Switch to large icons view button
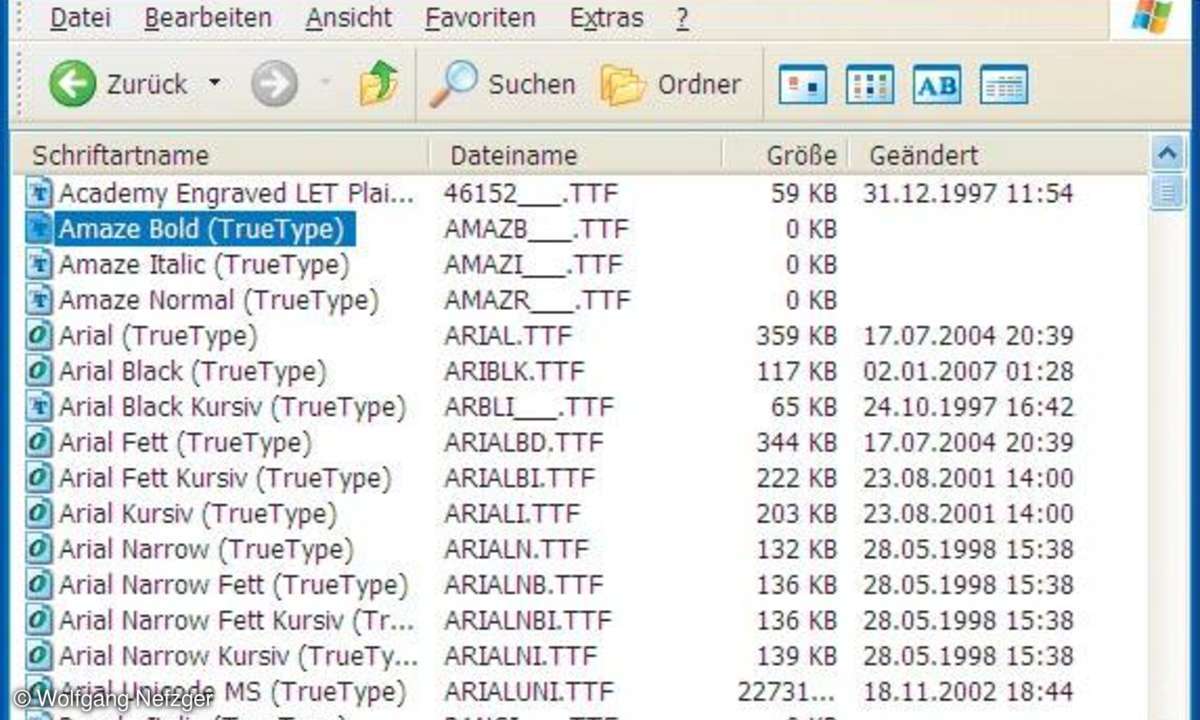 click(803, 85)
